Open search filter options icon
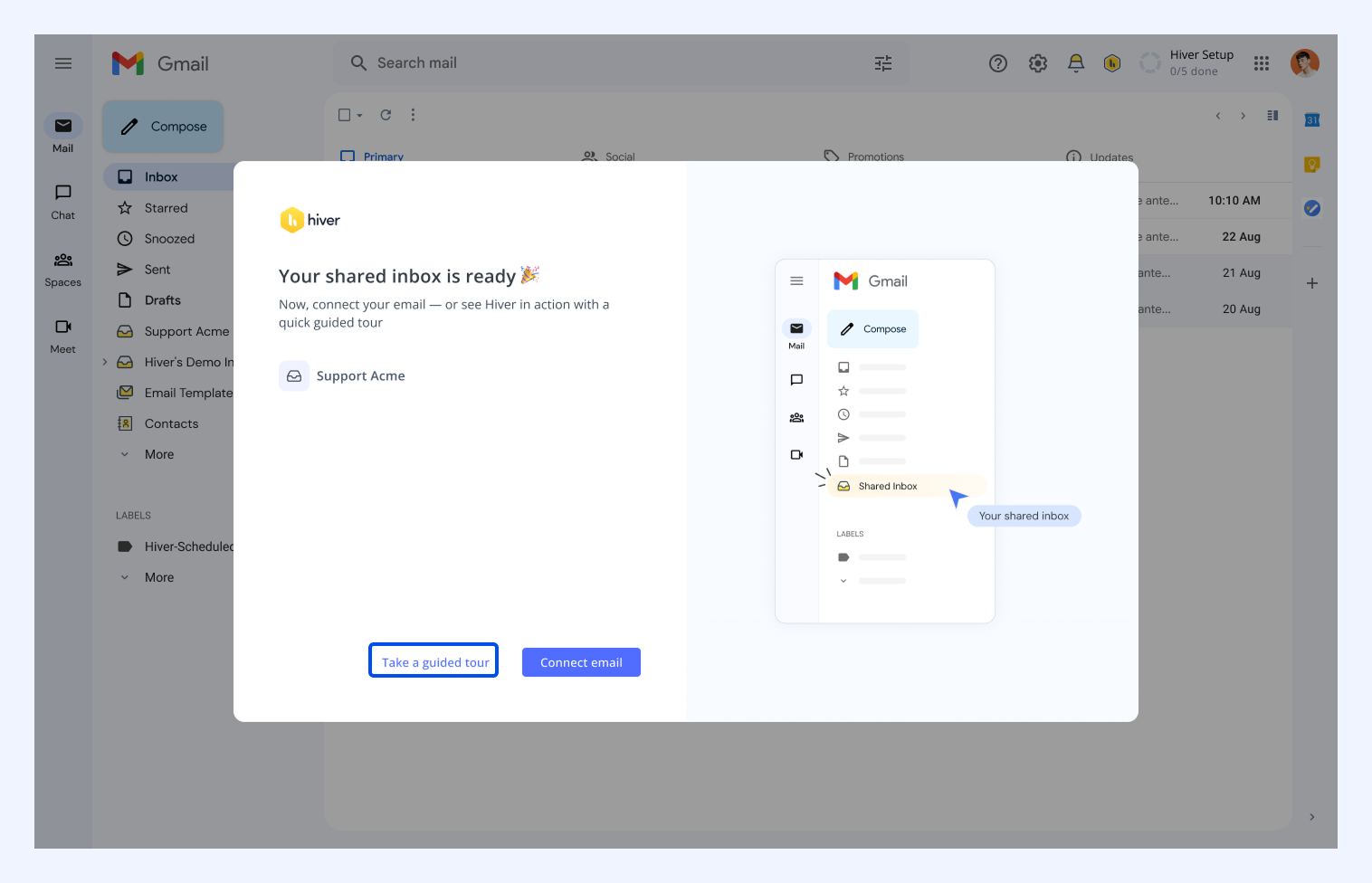Screen dimensions: 1372x883 click(x=883, y=63)
